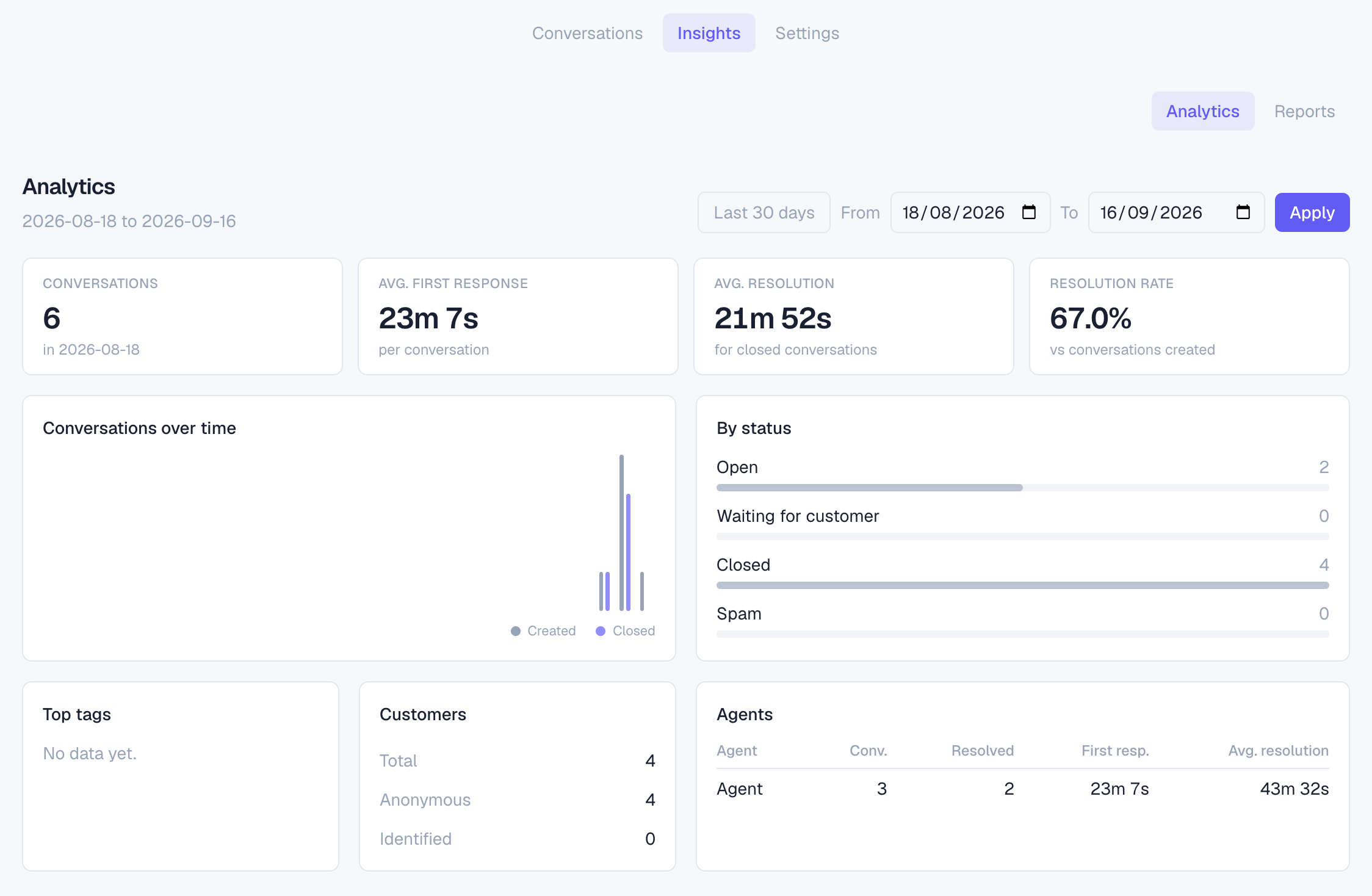Open the Settings tab
Viewport: 1372px width, 896px height.
807,33
